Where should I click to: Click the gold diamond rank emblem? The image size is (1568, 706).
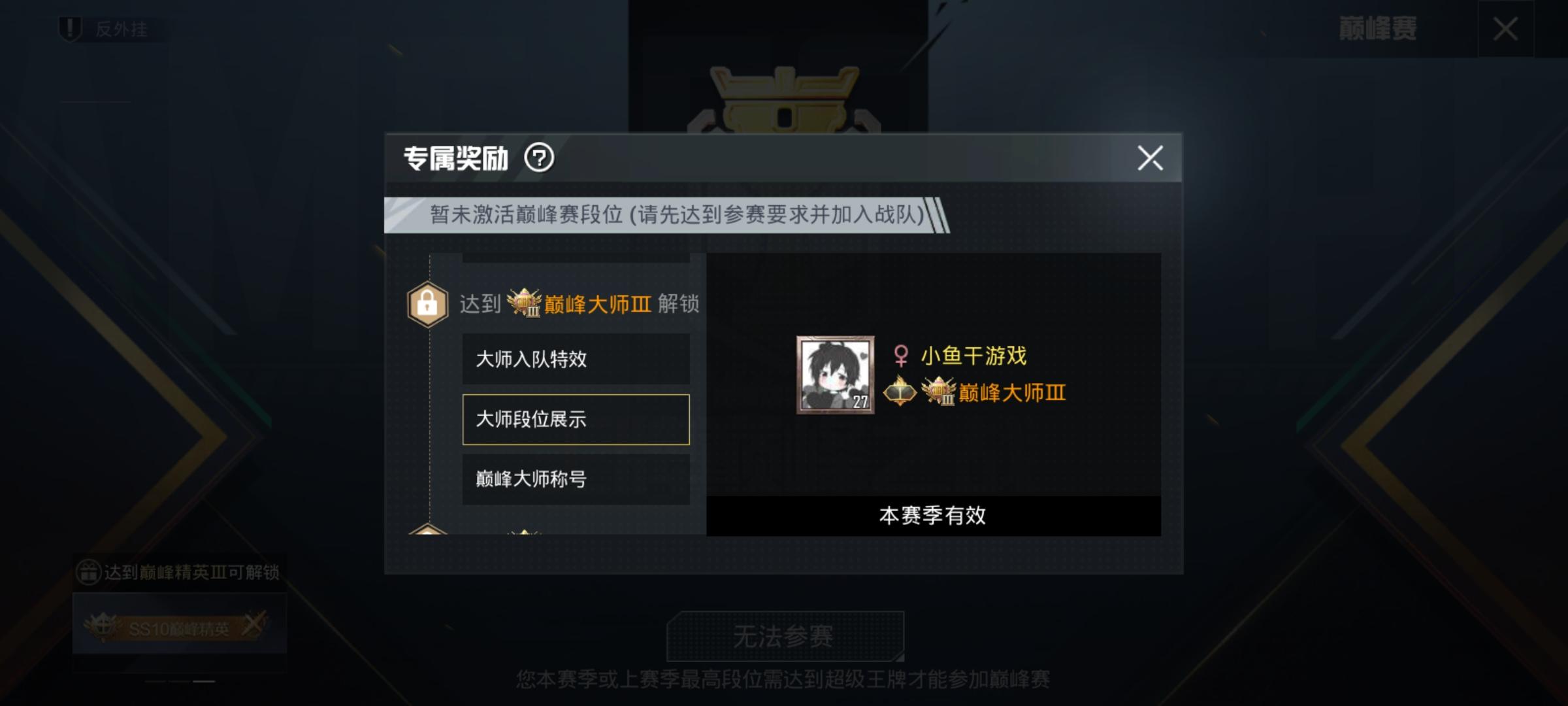(x=900, y=392)
